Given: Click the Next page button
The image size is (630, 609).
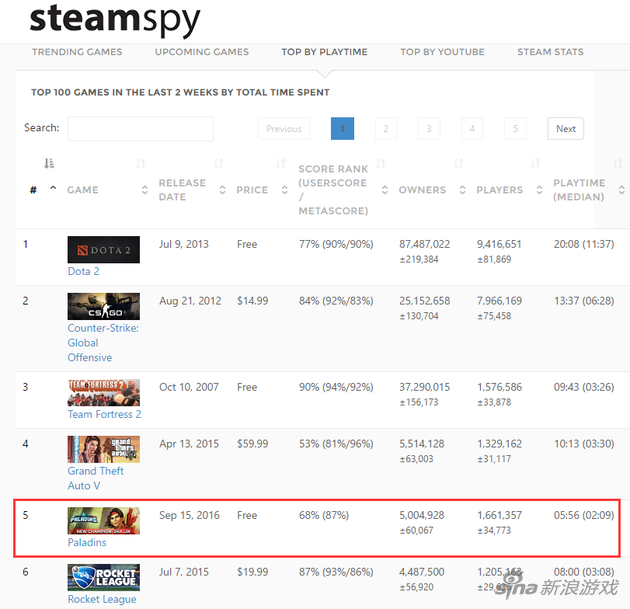Looking at the screenshot, I should point(566,129).
